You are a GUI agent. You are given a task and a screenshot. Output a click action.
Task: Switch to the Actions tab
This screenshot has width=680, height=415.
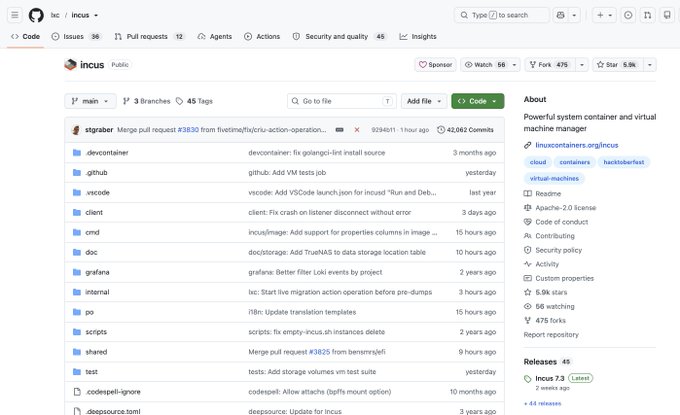tap(262, 36)
